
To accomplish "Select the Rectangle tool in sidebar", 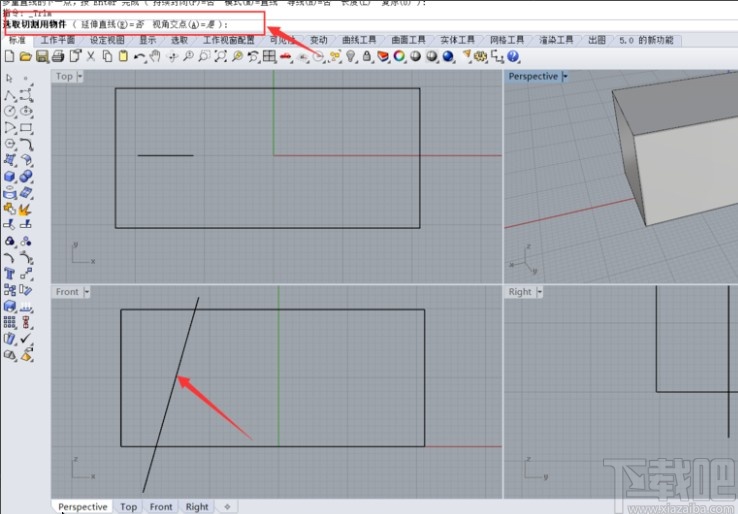I will click(x=26, y=128).
